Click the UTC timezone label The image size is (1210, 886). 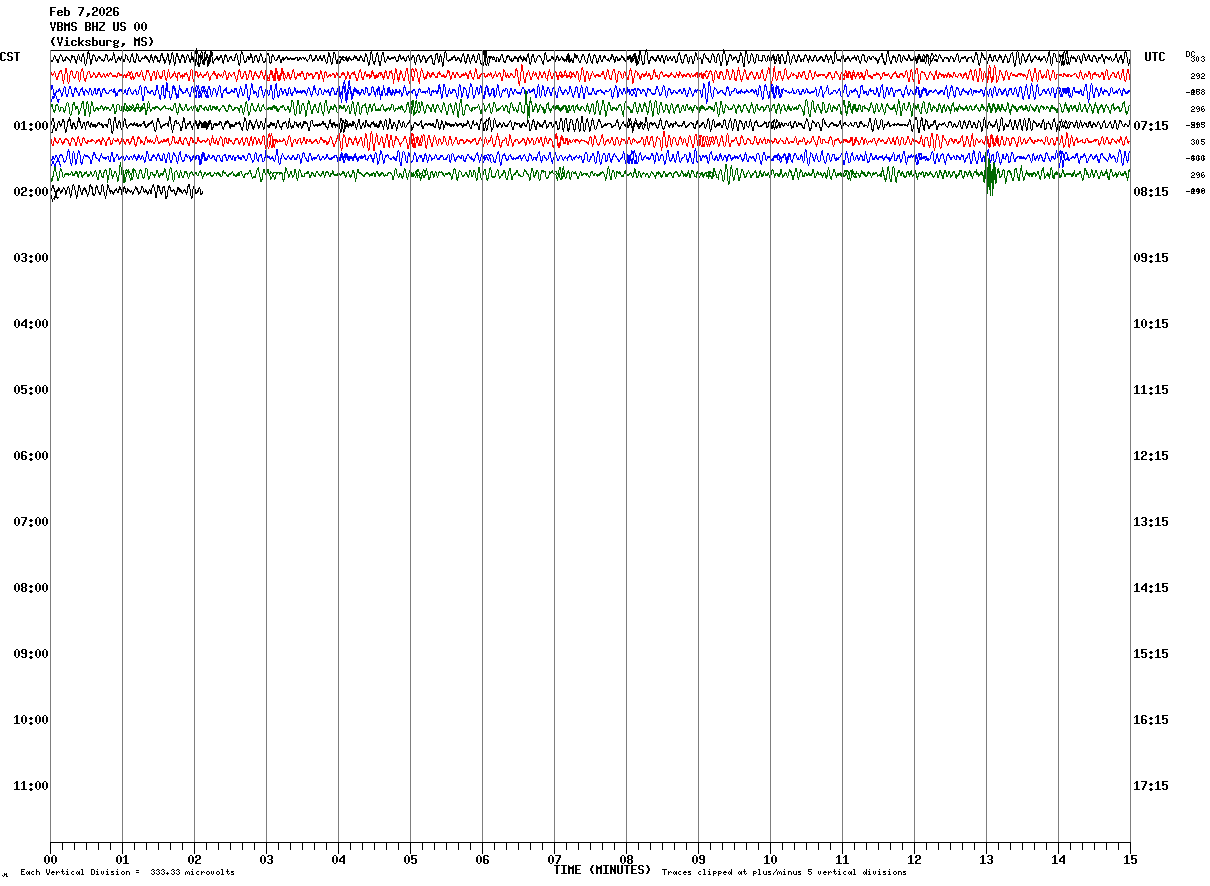click(x=1155, y=57)
